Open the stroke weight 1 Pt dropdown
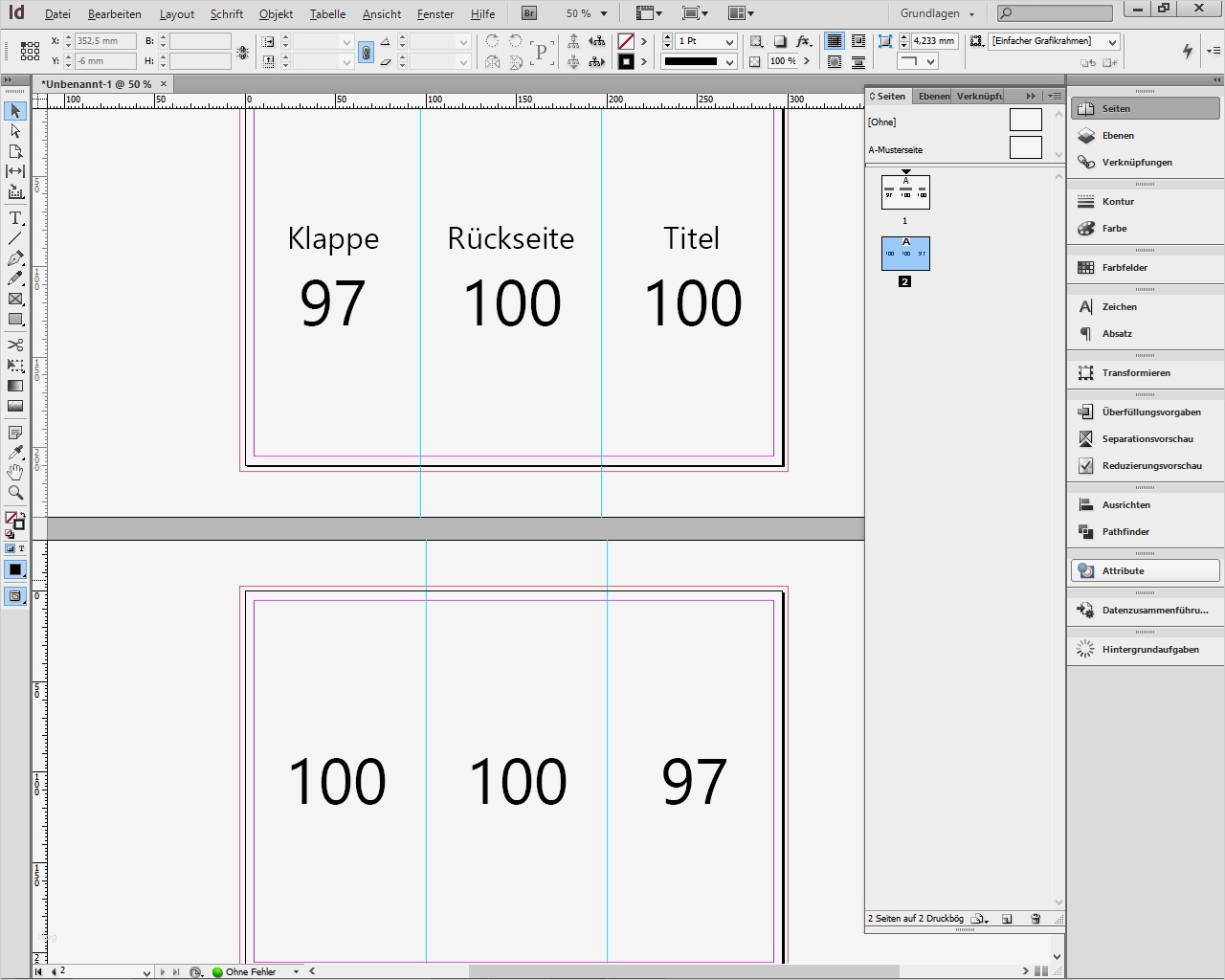1225x980 pixels. point(729,42)
